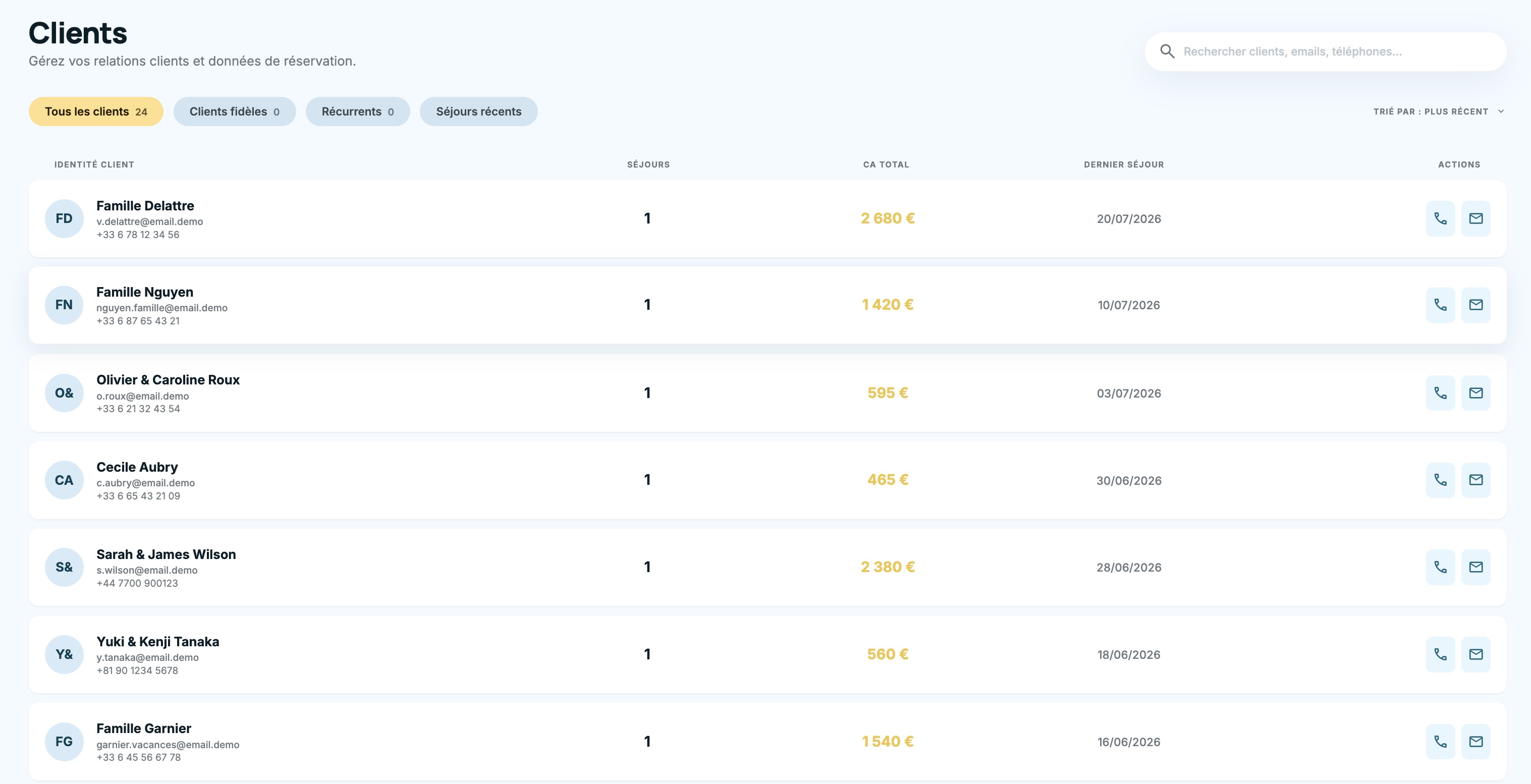Click the search magnifier icon
This screenshot has height=784, width=1531.
pos(1167,52)
